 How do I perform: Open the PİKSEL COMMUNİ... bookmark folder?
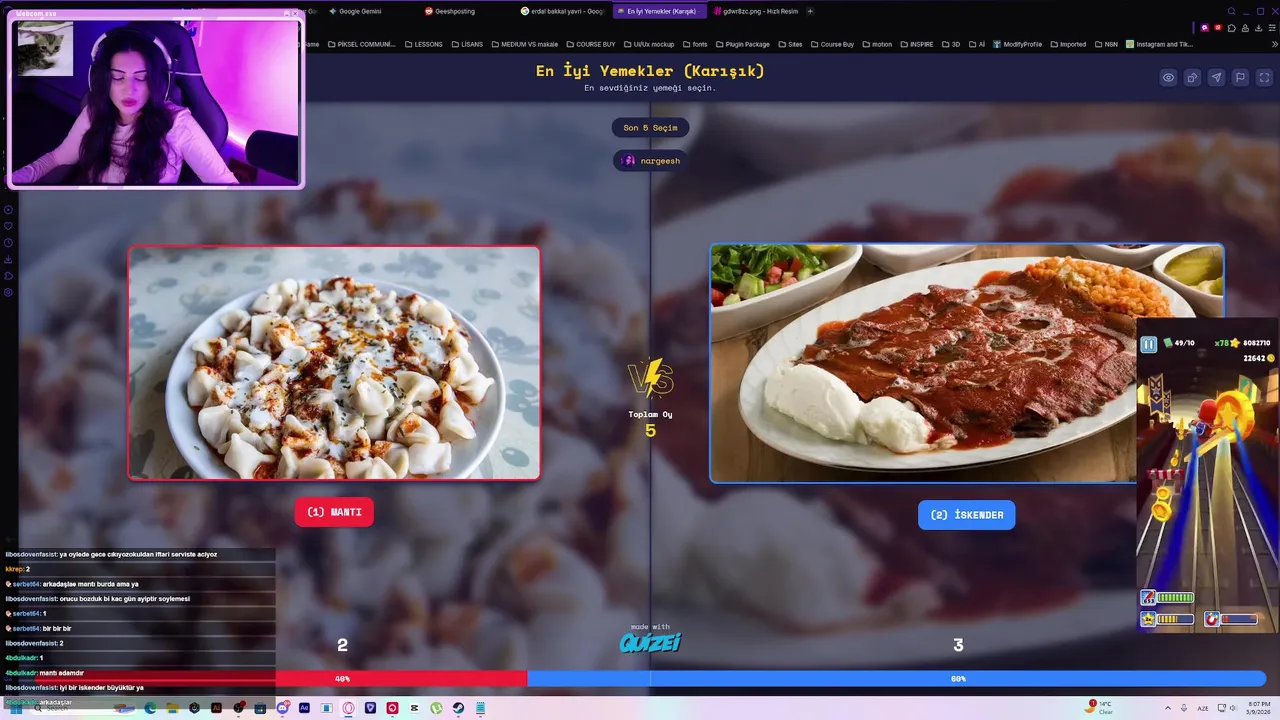362,44
